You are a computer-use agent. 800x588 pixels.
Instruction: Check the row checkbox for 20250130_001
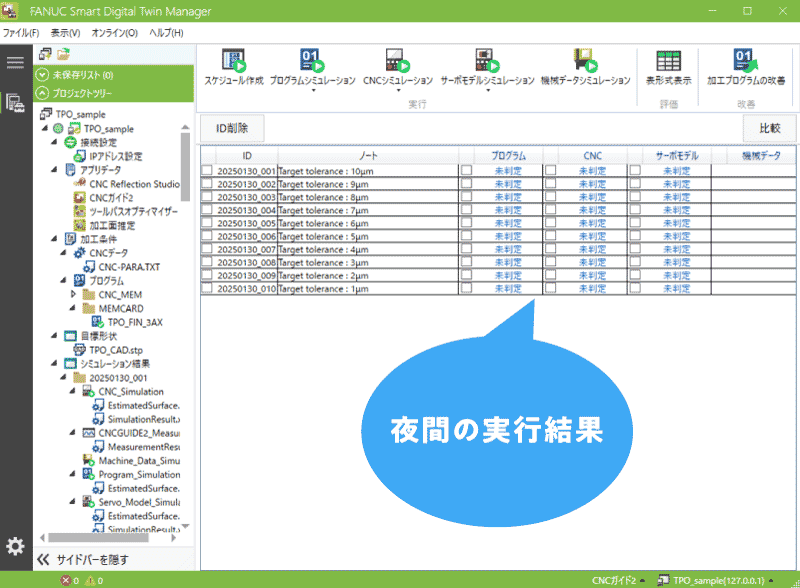207,171
